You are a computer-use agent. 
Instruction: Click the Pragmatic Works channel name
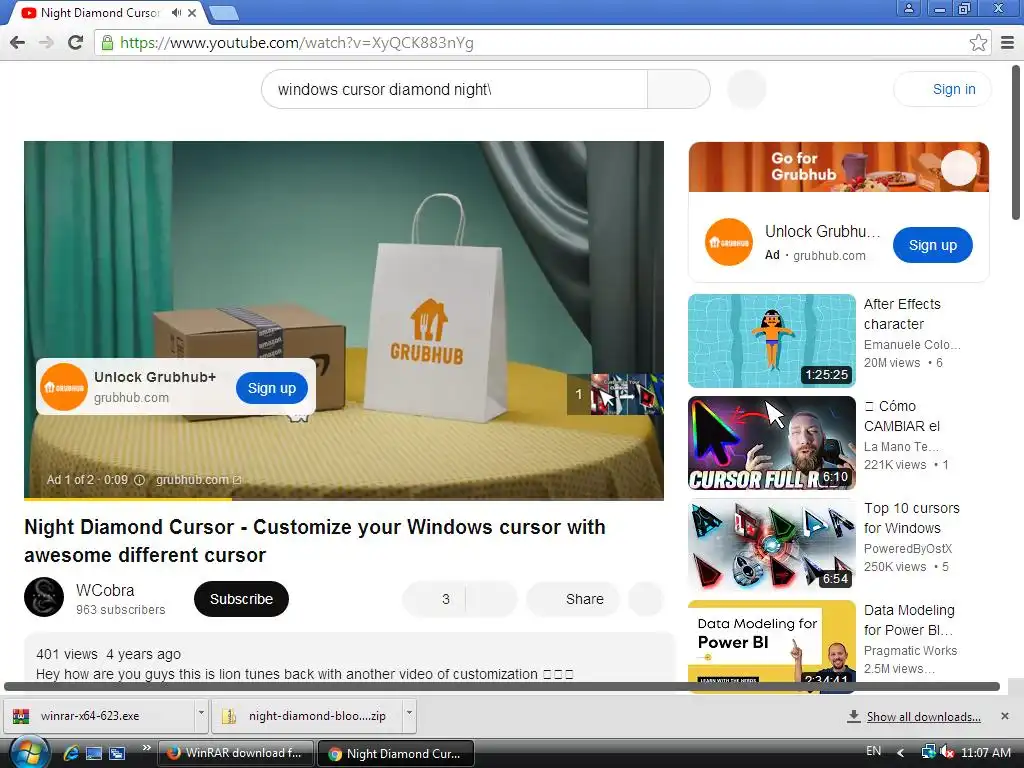[x=910, y=650]
